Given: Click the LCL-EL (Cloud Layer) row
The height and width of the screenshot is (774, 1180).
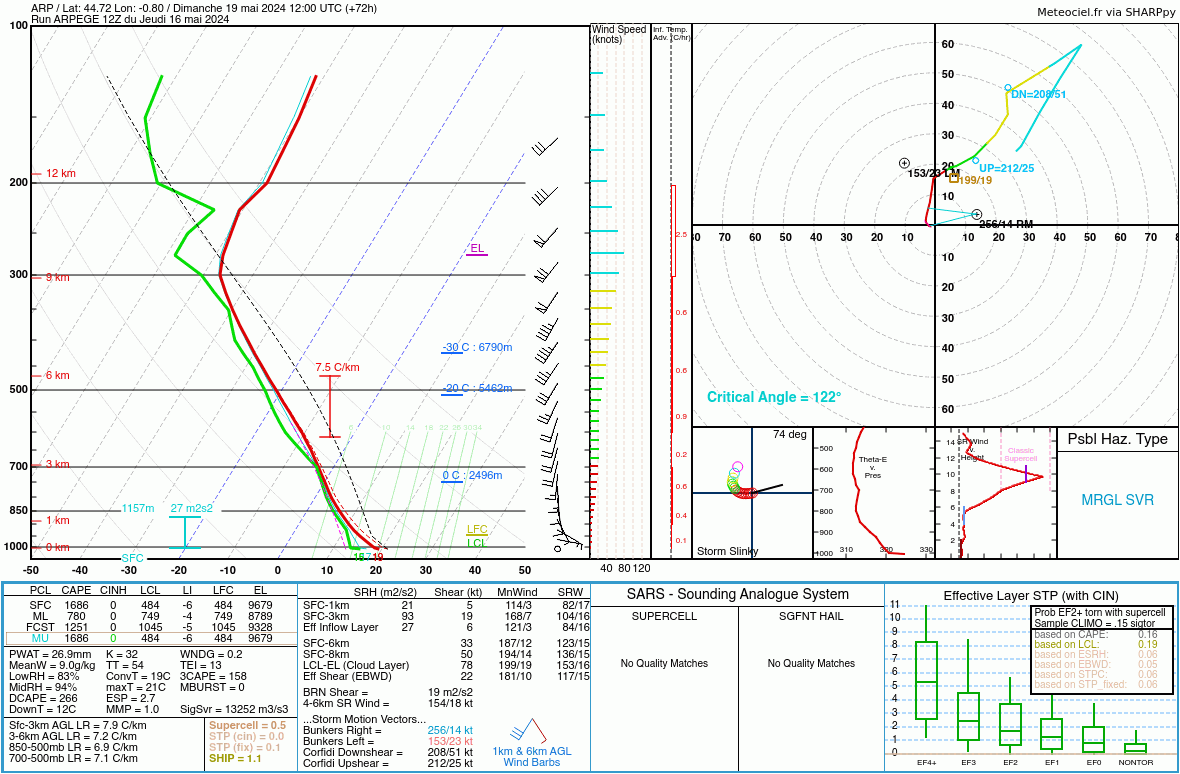Looking at the screenshot, I should coord(446,666).
